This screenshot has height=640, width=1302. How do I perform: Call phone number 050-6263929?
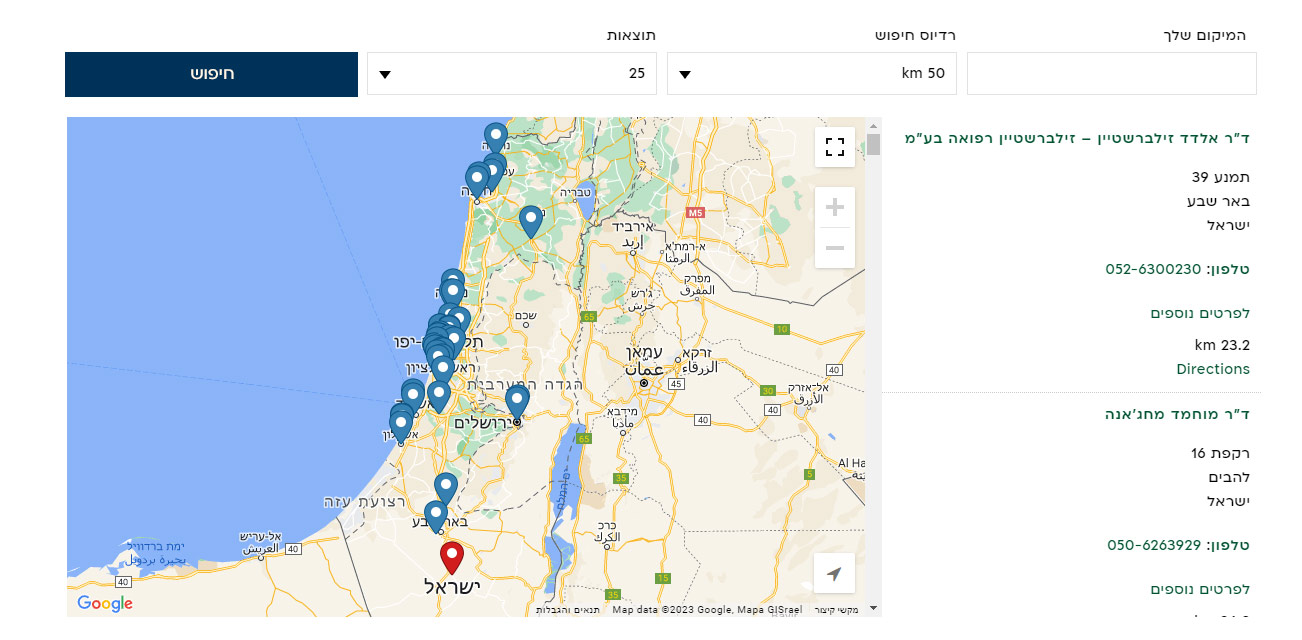[x=1154, y=546]
